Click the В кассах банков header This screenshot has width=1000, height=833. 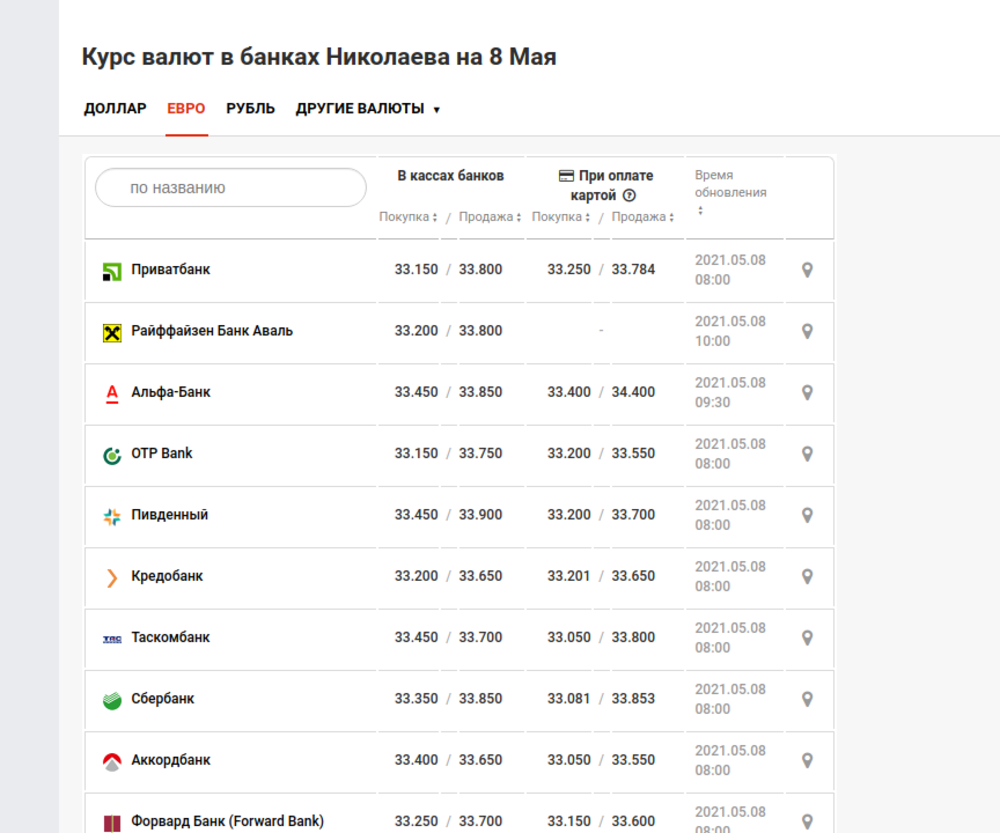click(451, 175)
